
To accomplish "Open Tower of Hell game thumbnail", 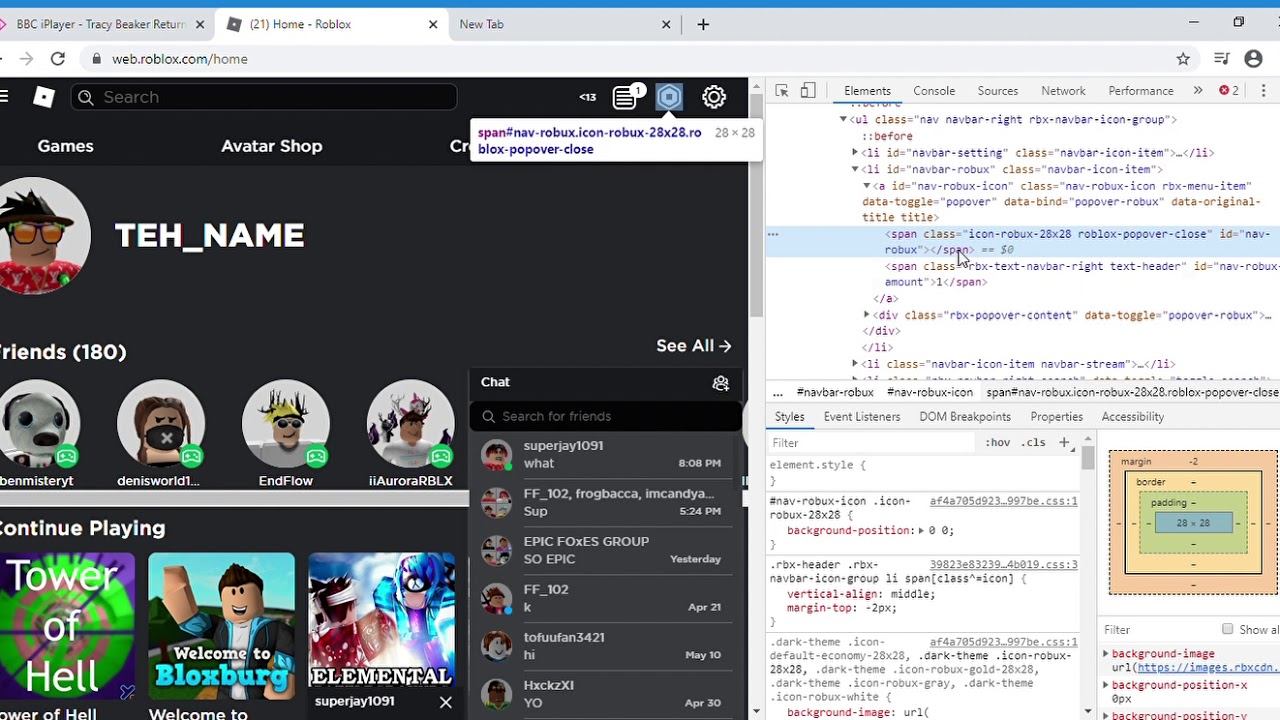I will tap(67, 626).
